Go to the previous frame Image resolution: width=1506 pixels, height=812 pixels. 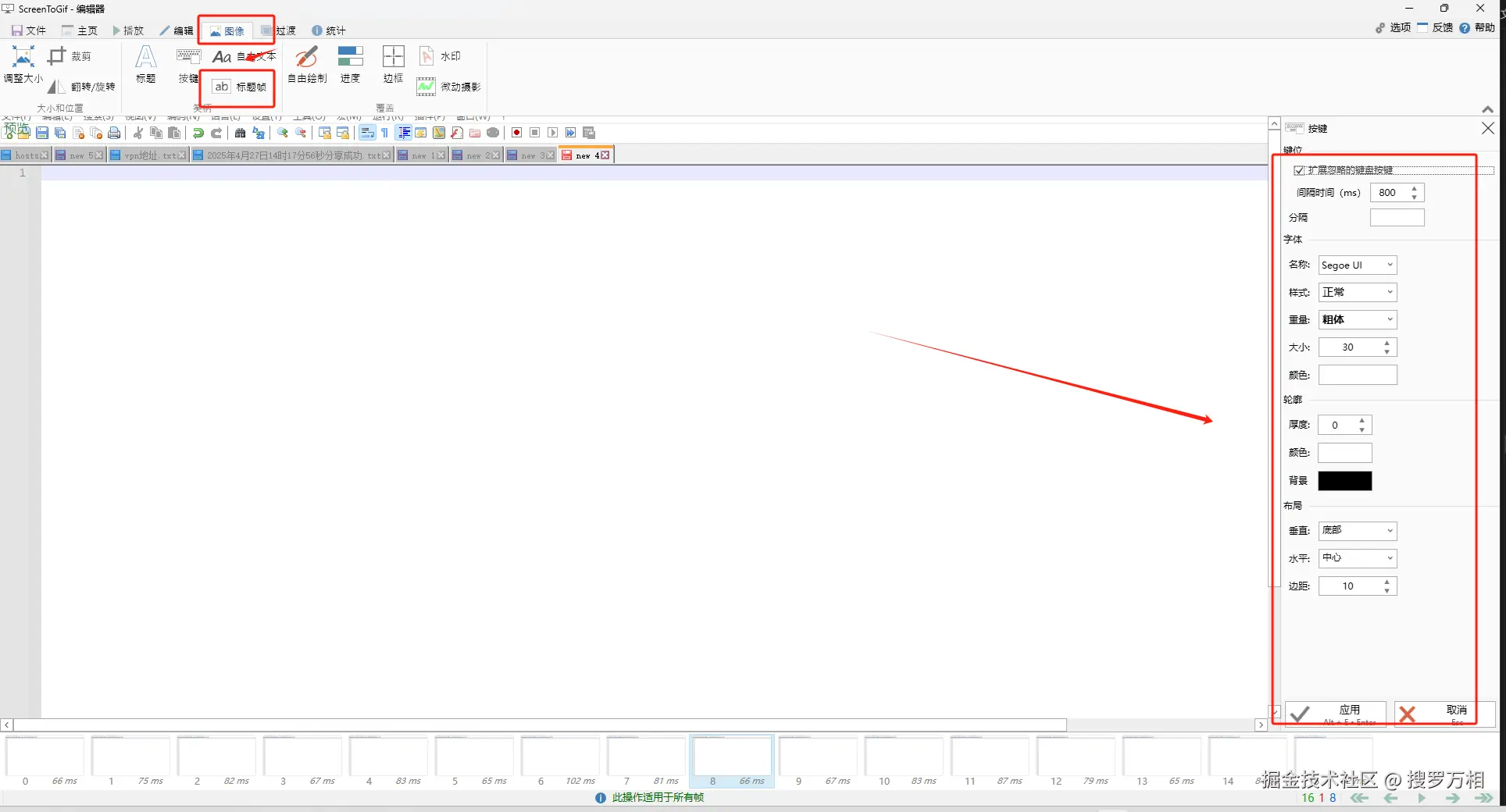click(1390, 798)
